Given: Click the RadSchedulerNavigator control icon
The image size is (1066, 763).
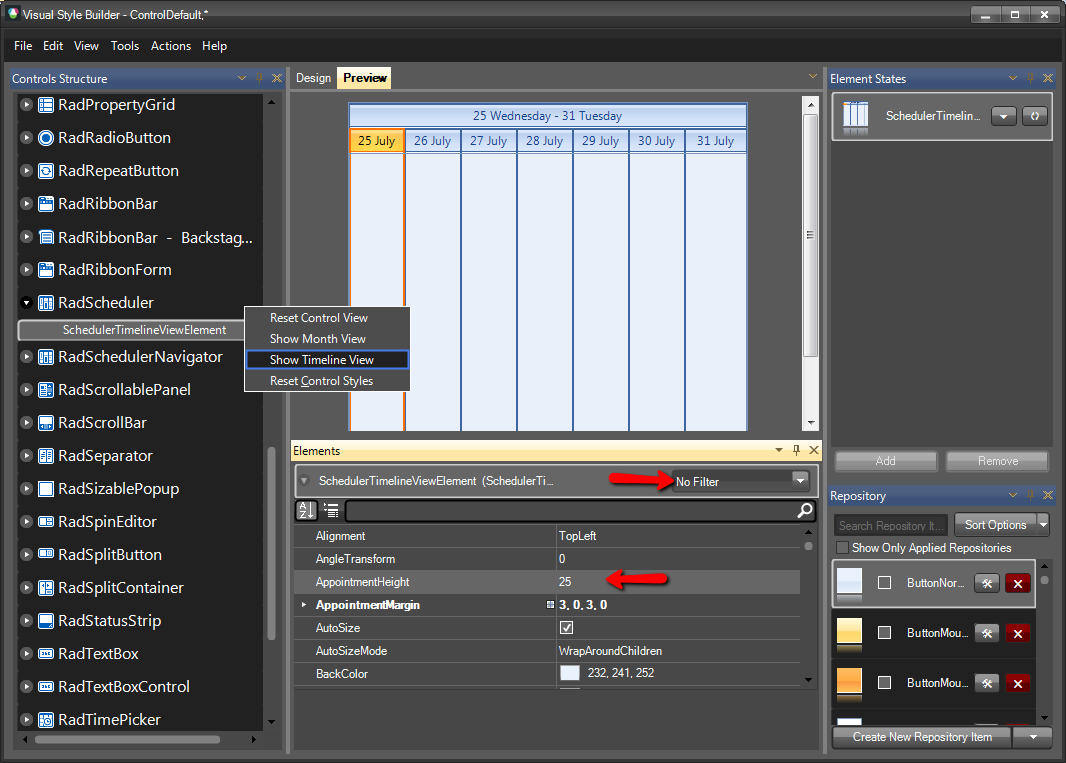Looking at the screenshot, I should (46, 357).
